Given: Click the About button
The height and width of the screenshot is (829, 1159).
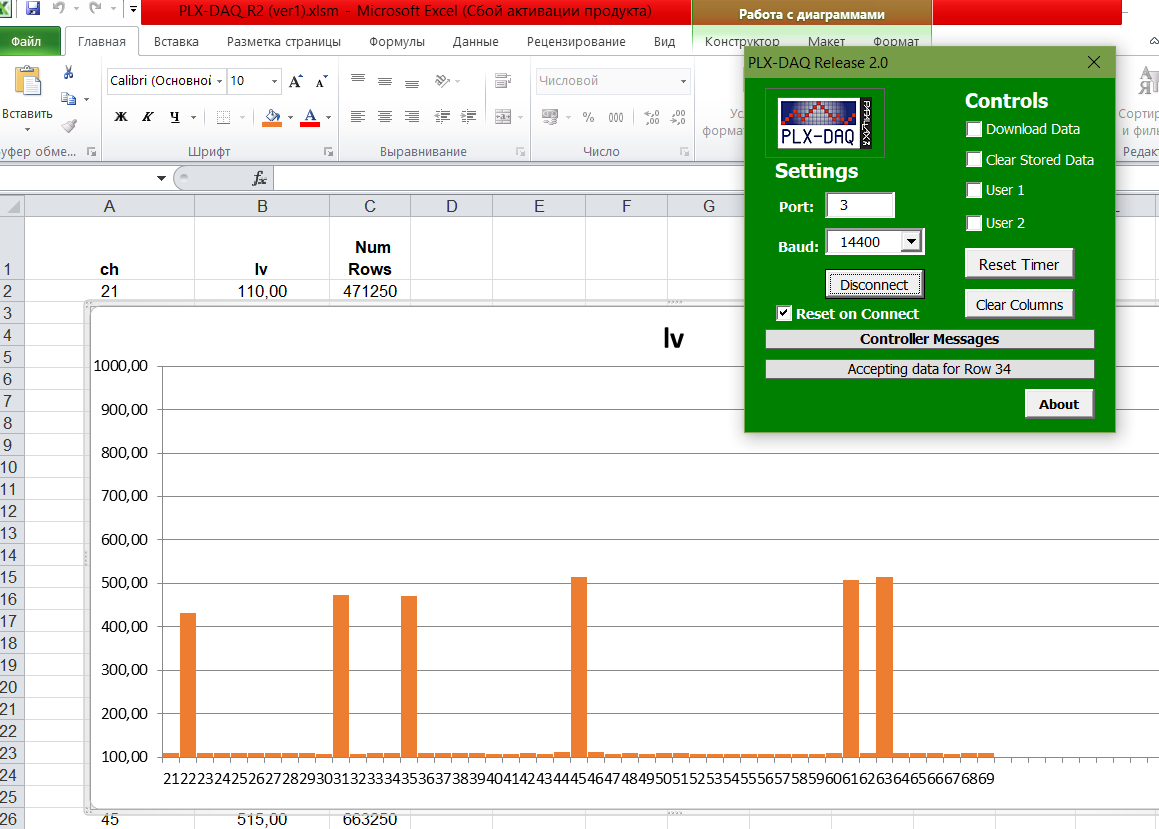Looking at the screenshot, I should pyautogui.click(x=1058, y=404).
